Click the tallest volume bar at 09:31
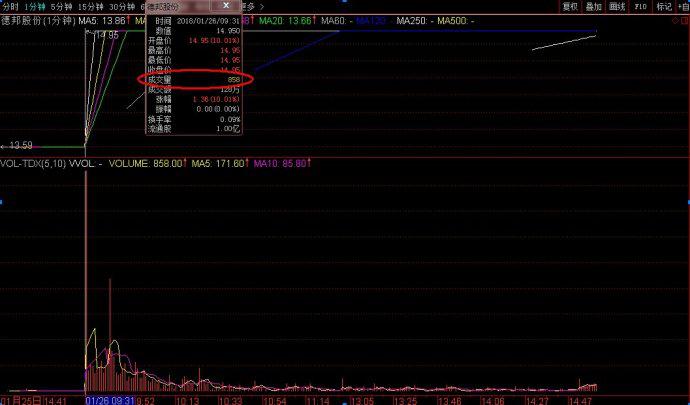690x405 pixels. 86,280
